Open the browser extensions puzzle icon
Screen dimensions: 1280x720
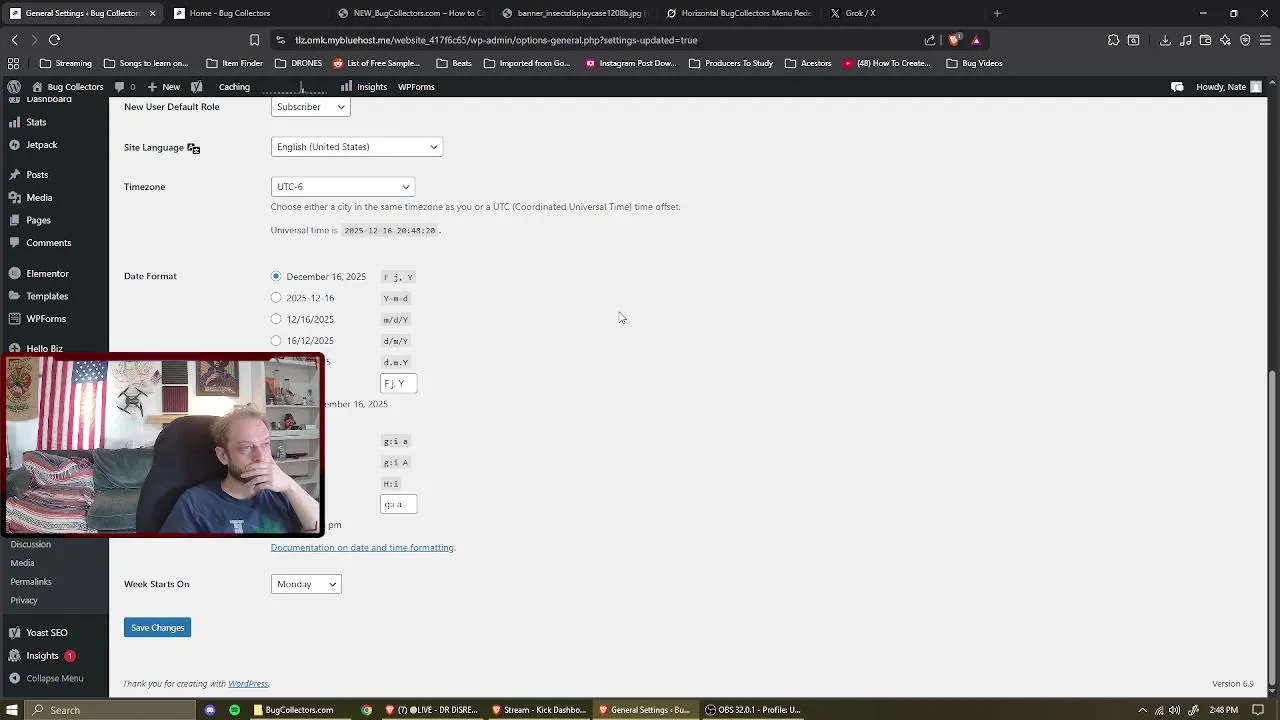[1113, 40]
